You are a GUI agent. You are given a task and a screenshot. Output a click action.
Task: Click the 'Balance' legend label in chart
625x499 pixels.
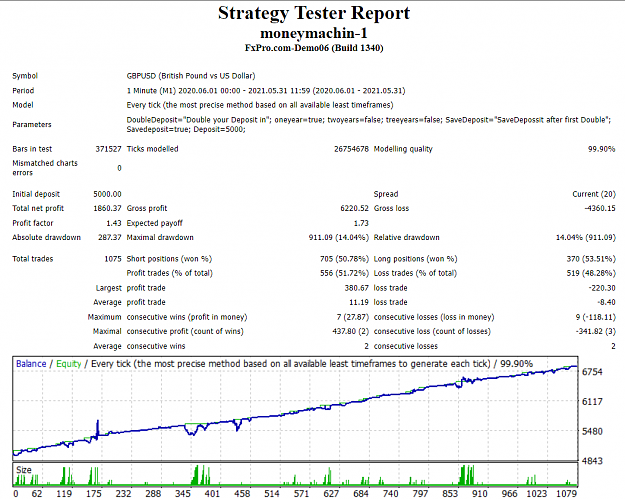(31, 364)
